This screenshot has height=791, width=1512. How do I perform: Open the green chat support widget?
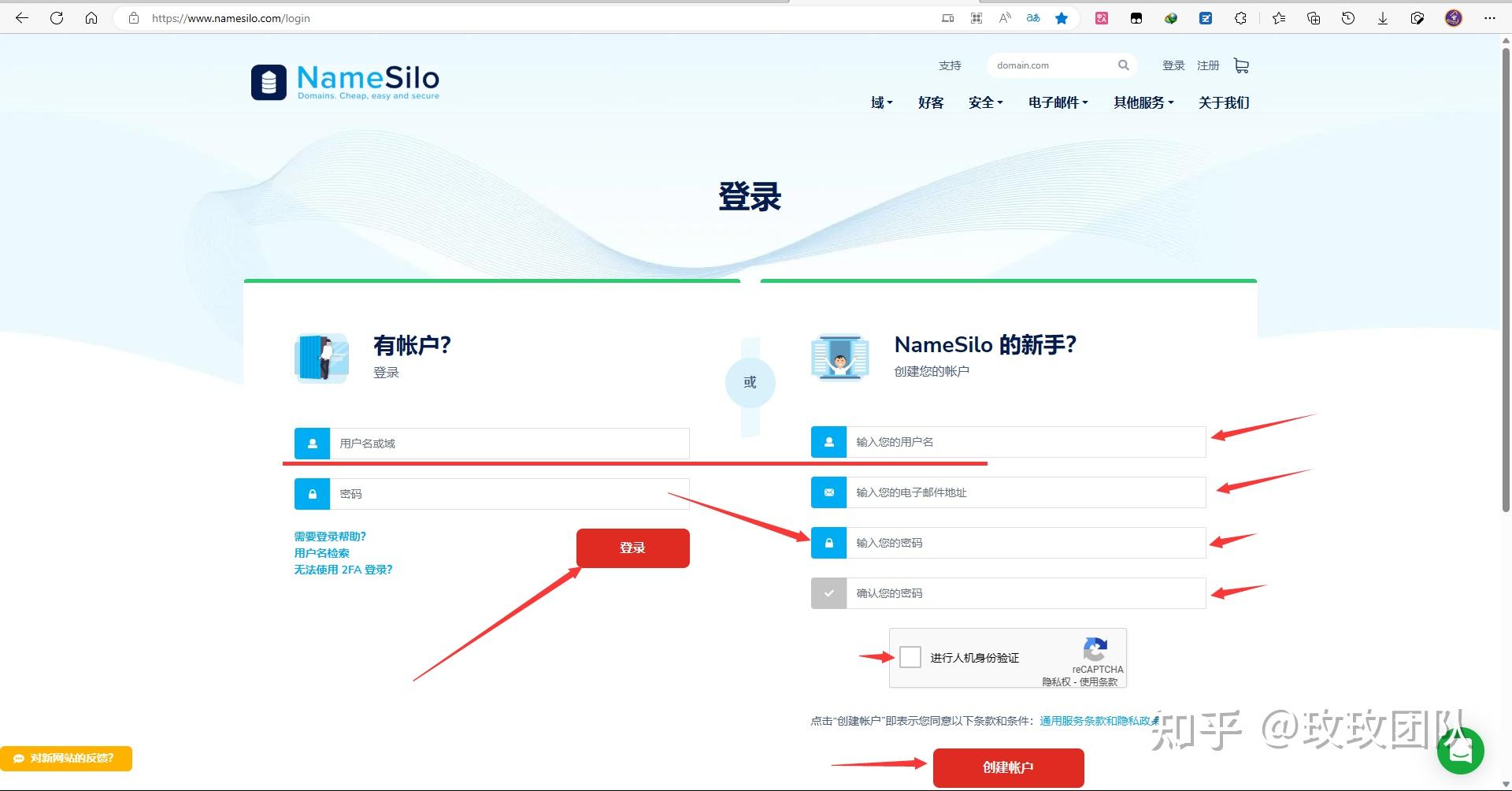click(x=1461, y=750)
